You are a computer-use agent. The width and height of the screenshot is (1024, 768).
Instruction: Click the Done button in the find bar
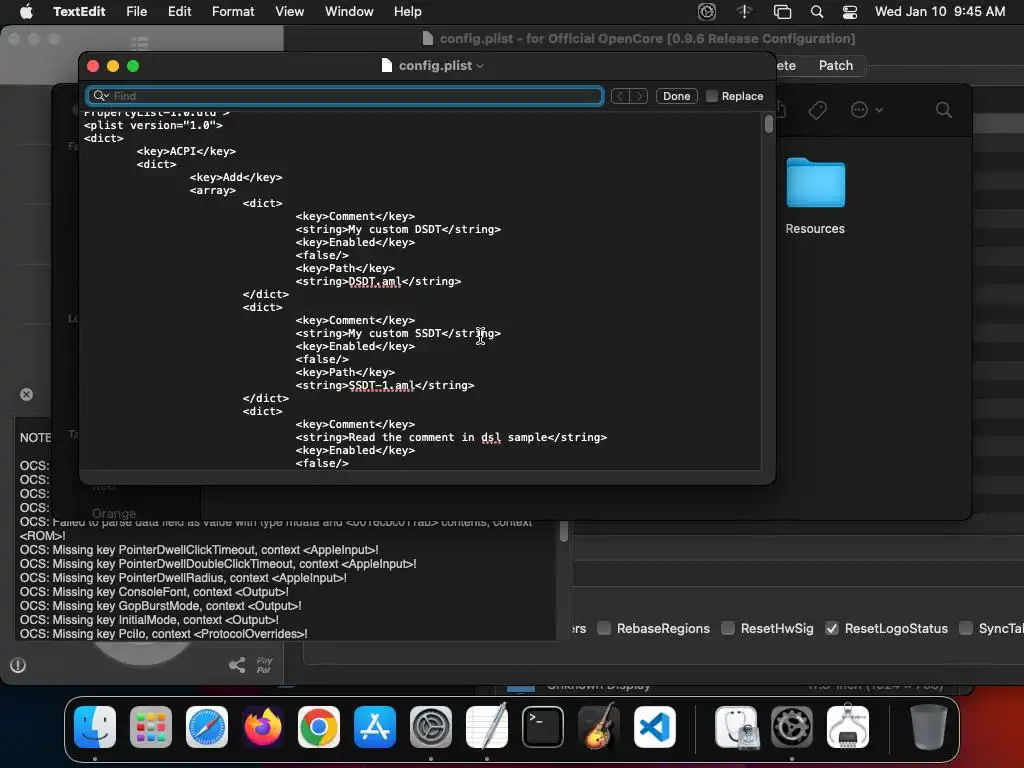click(x=677, y=96)
